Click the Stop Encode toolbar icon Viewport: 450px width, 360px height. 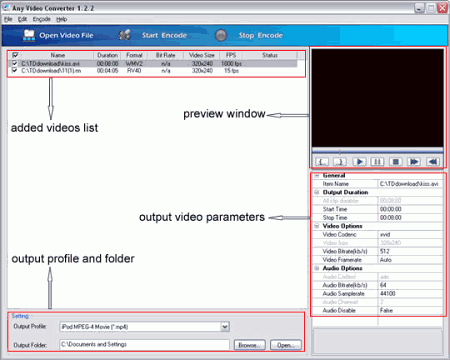(x=221, y=35)
